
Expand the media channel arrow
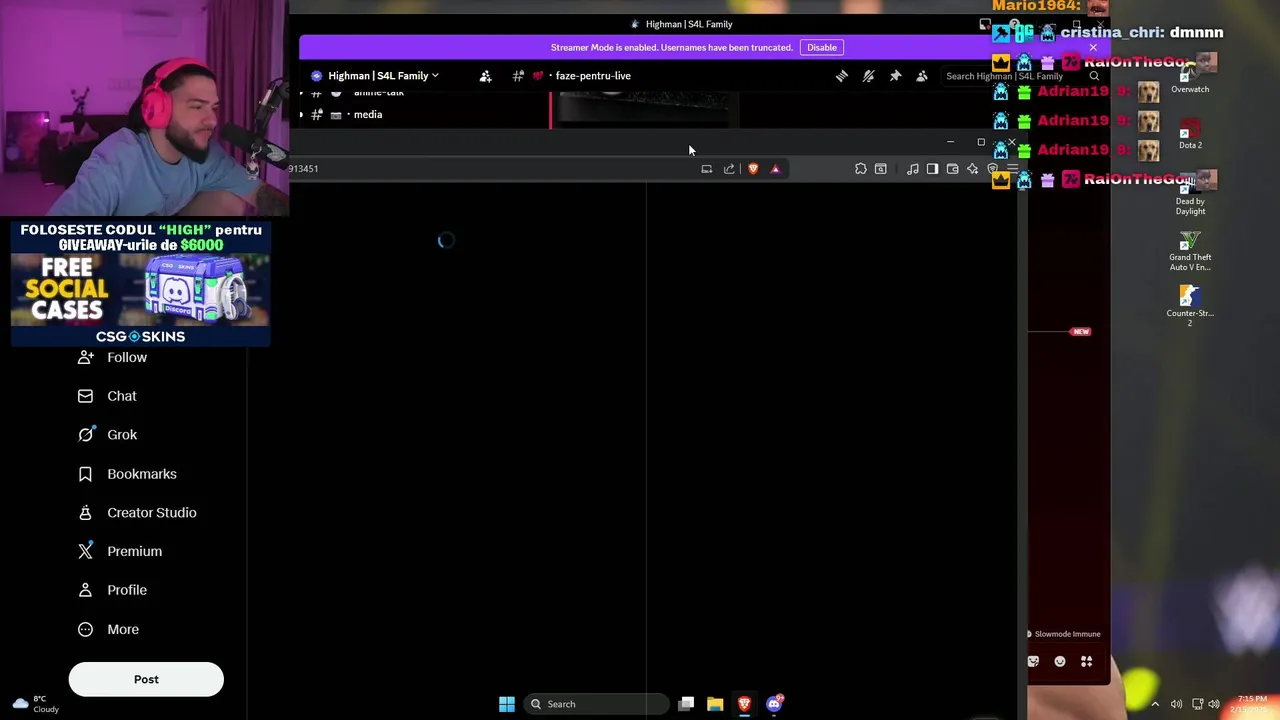point(302,115)
